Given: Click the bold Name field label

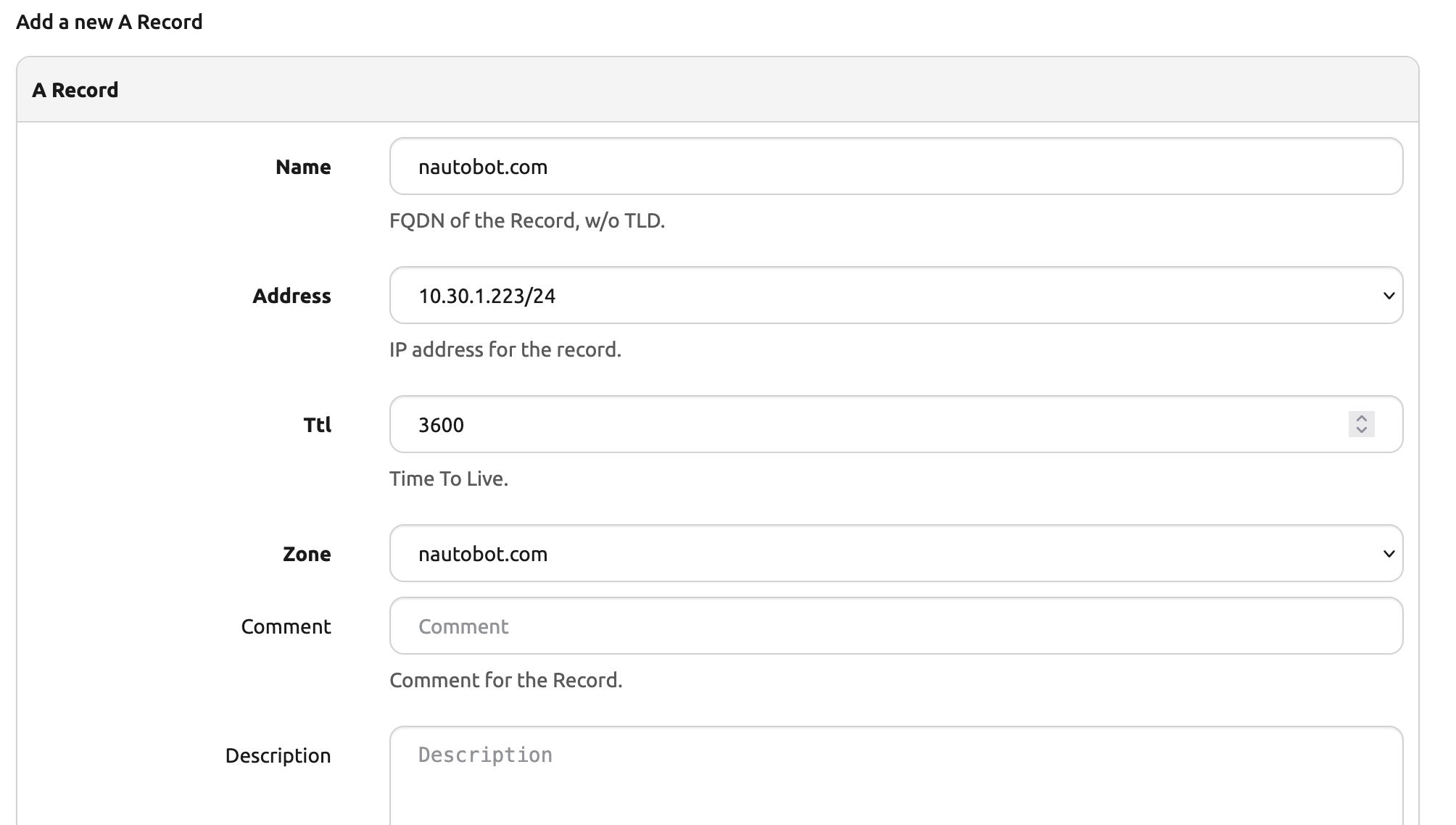Looking at the screenshot, I should 303,167.
